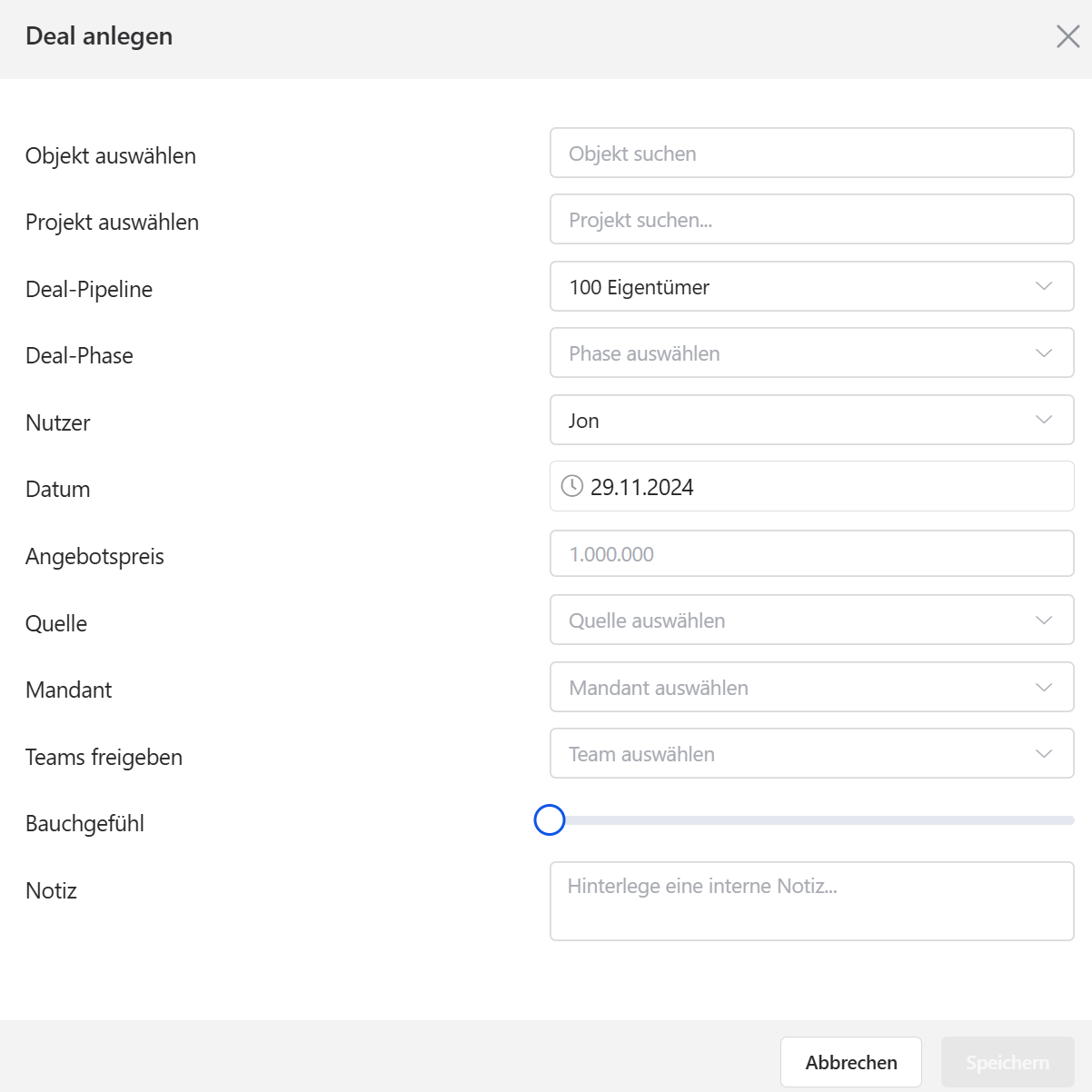Click the chevron in the Deal-Phase field
The width and height of the screenshot is (1092, 1092).
(1044, 353)
